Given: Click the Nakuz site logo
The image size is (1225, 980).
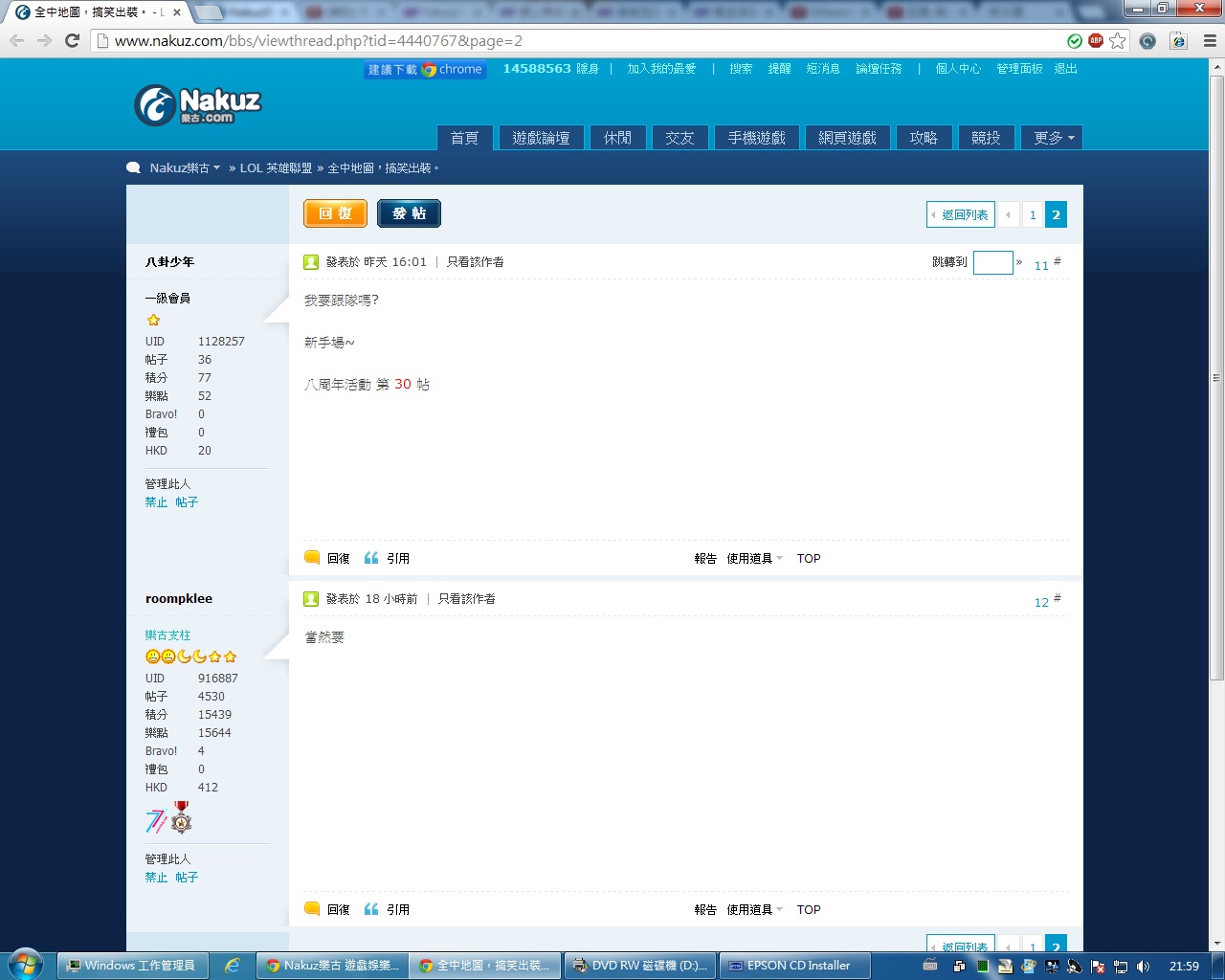Looking at the screenshot, I should click(198, 105).
